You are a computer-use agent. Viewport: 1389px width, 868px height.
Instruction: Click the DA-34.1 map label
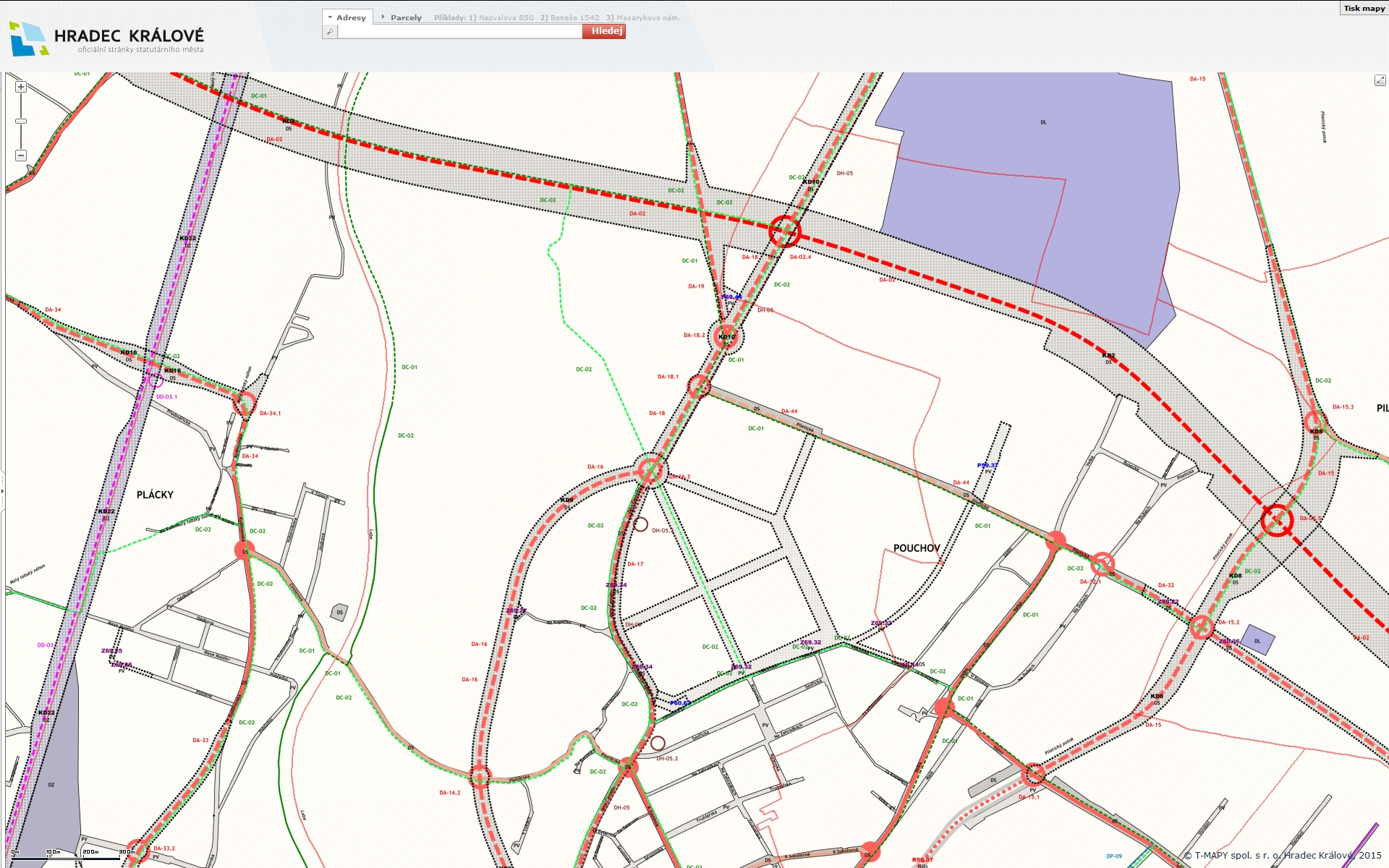click(270, 413)
